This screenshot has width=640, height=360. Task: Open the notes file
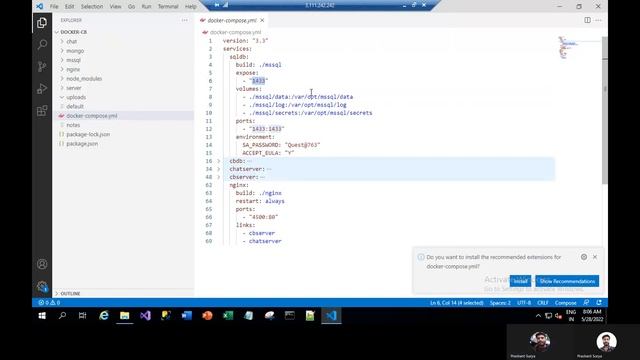pyautogui.click(x=73, y=125)
